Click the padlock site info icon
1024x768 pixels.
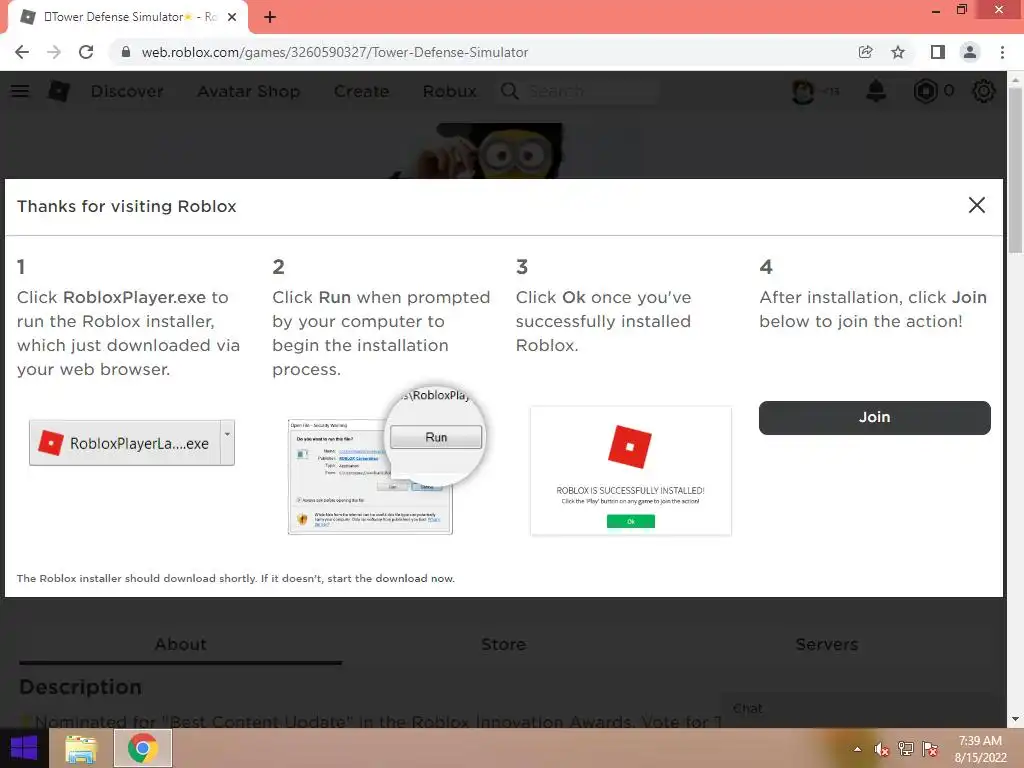click(x=126, y=52)
